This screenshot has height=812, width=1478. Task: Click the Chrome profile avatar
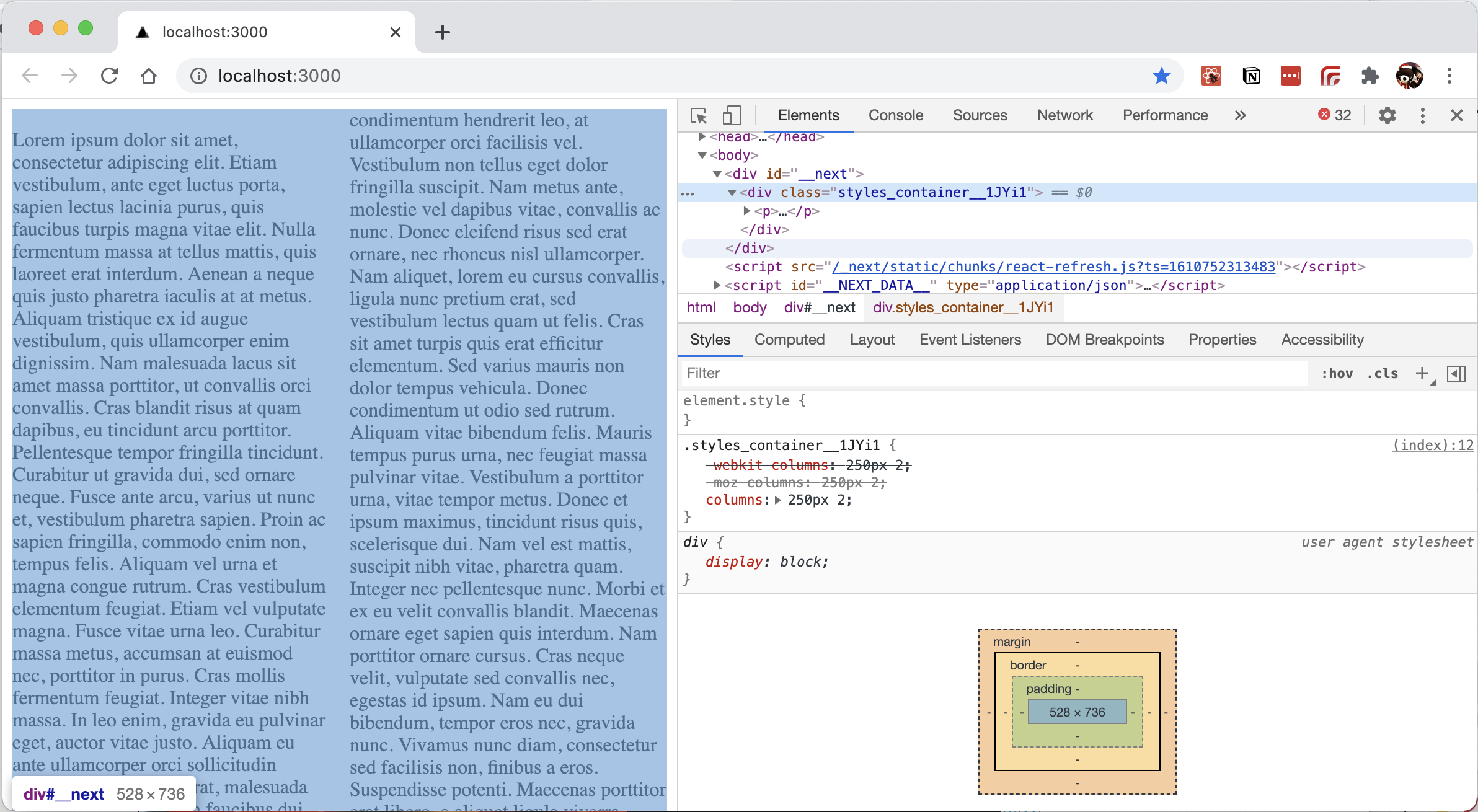(x=1409, y=75)
